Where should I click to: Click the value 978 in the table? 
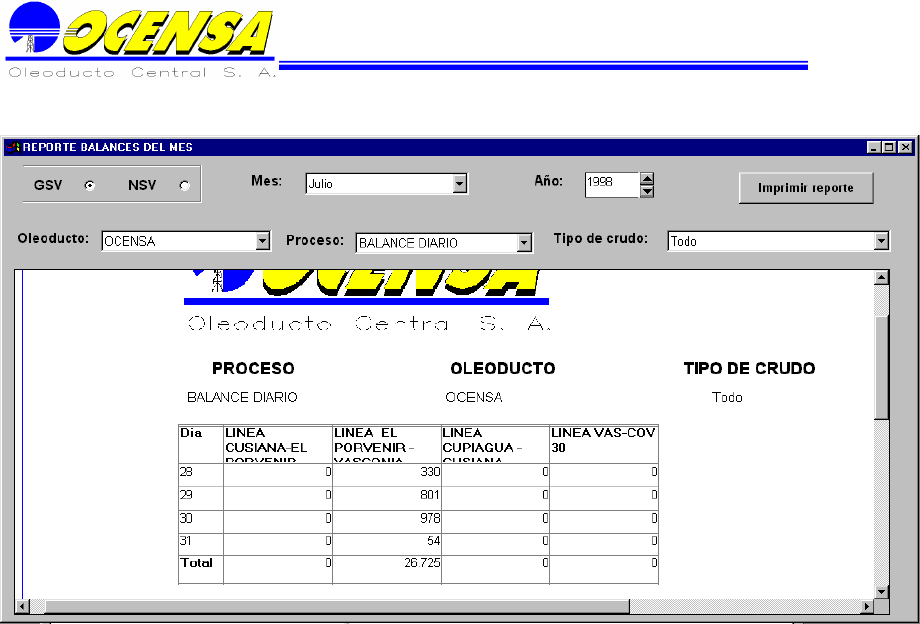coord(430,518)
